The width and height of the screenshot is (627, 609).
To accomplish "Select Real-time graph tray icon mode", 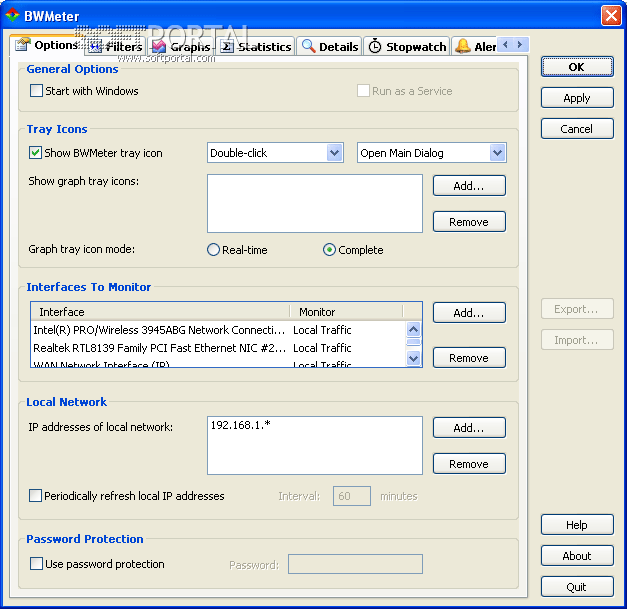I will 214,250.
